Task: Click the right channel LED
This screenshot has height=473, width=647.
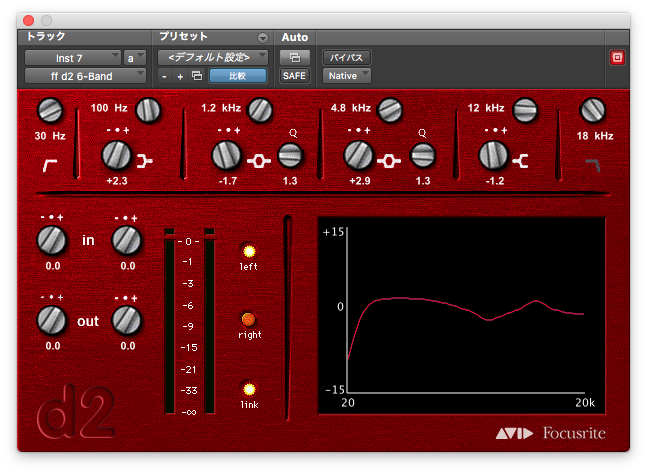Action: click(248, 319)
